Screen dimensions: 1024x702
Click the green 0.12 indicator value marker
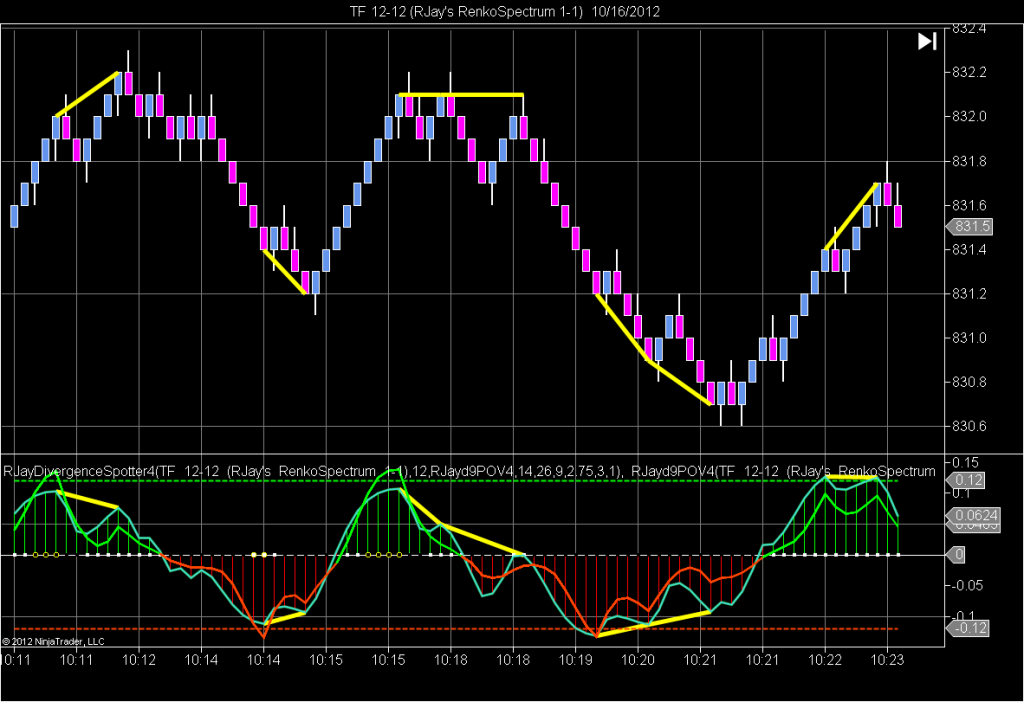[969, 479]
